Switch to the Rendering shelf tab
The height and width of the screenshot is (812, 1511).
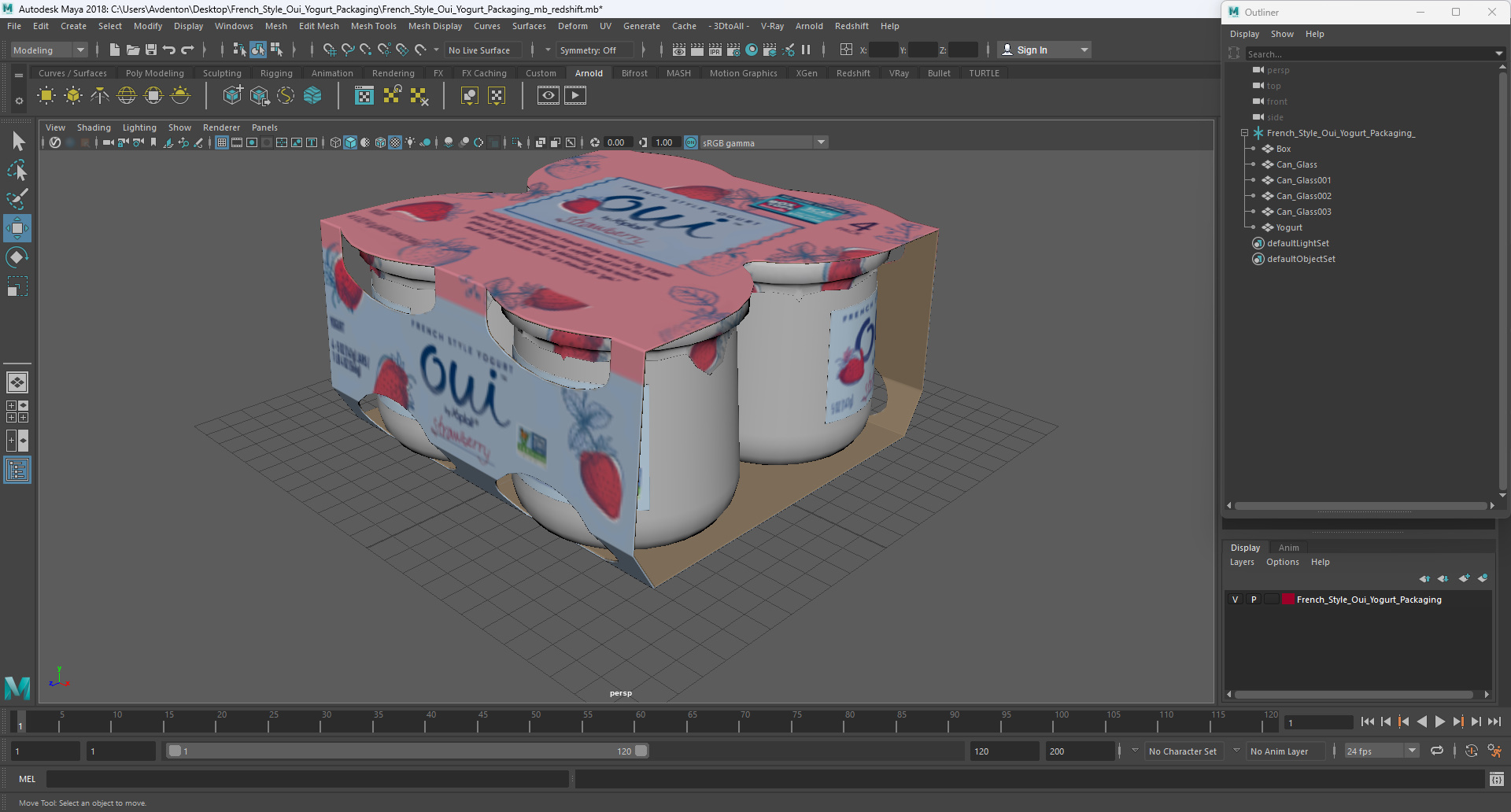coord(393,73)
